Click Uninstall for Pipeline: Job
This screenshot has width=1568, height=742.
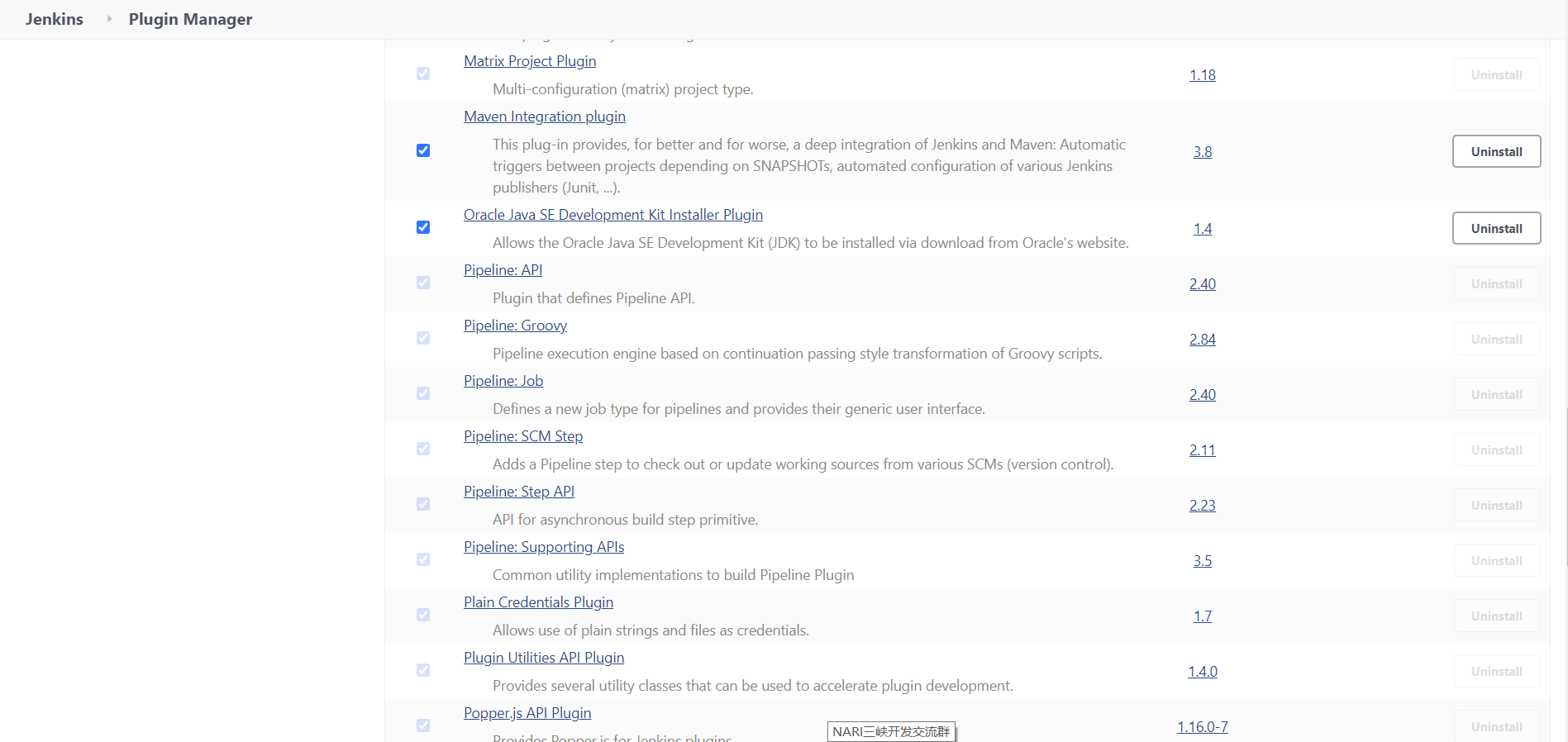[x=1496, y=394]
